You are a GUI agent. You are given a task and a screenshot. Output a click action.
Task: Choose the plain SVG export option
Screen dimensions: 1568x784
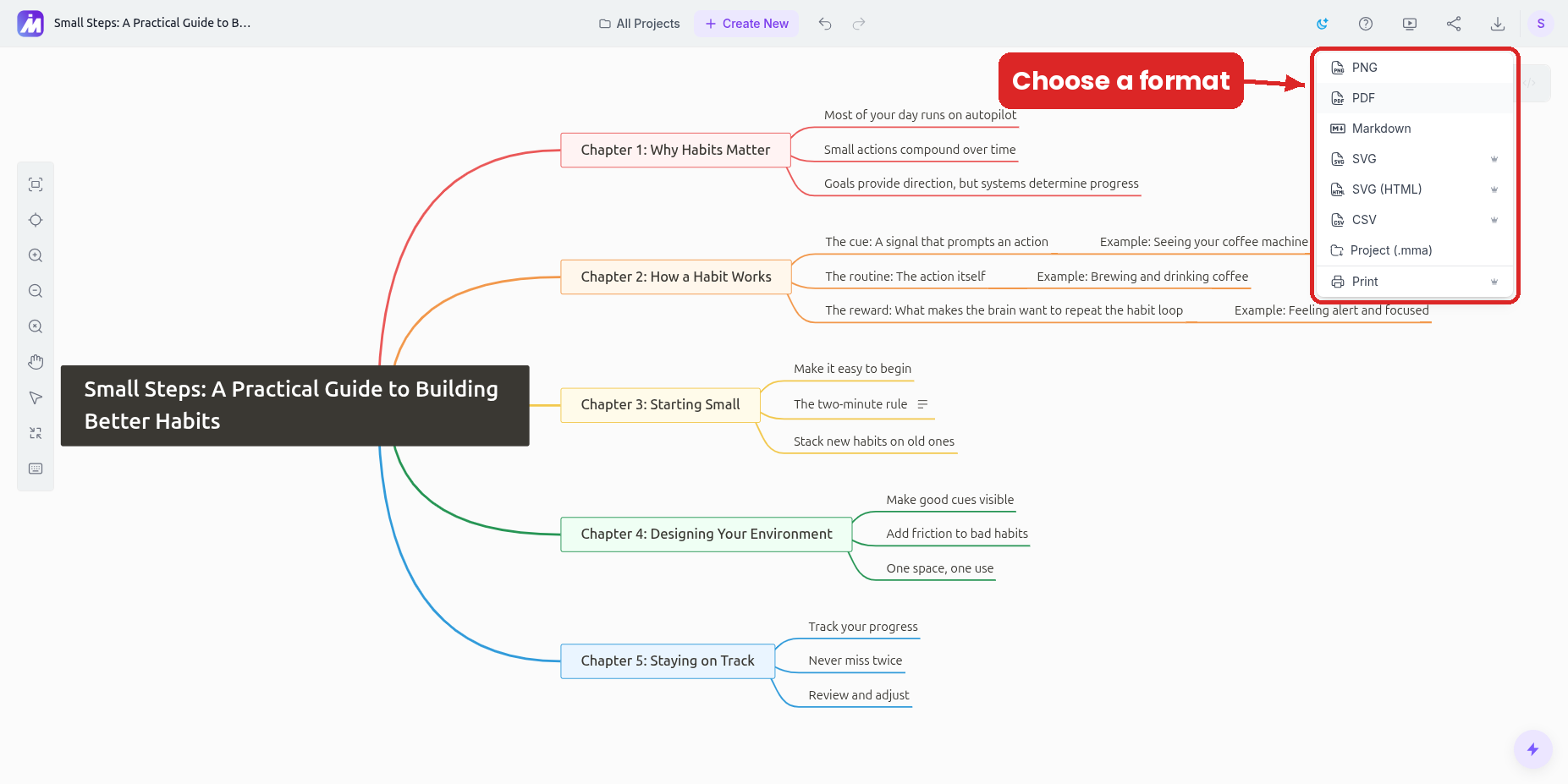[x=1414, y=159]
